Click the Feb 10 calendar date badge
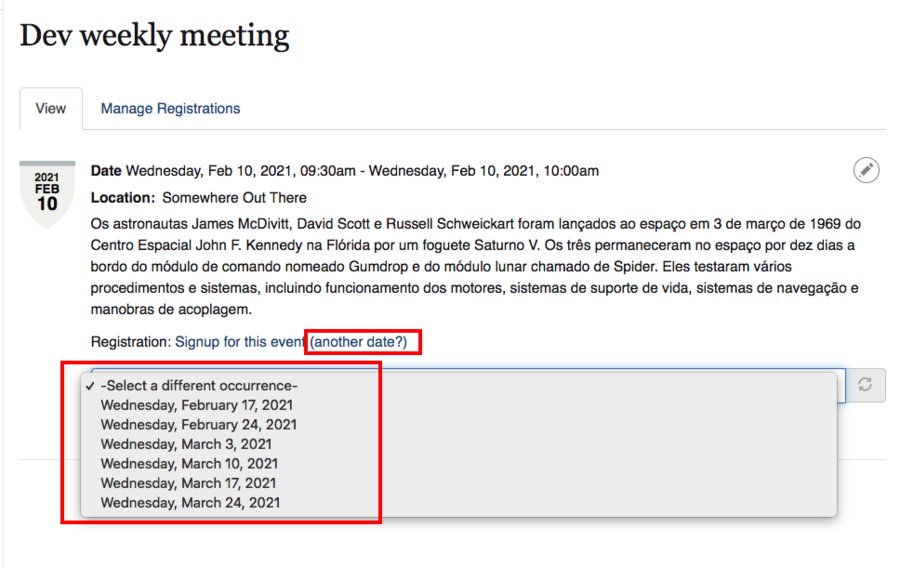 (x=47, y=194)
